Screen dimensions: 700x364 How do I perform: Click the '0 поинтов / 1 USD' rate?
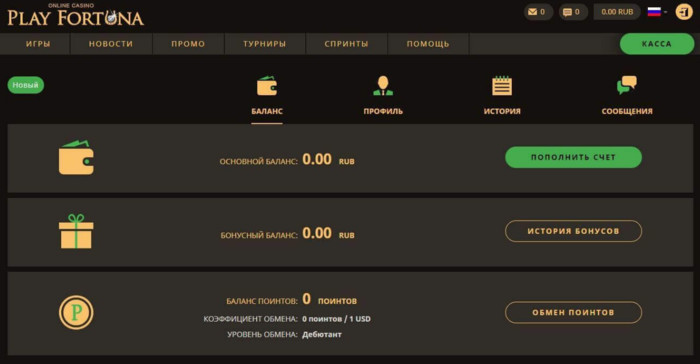(336, 319)
